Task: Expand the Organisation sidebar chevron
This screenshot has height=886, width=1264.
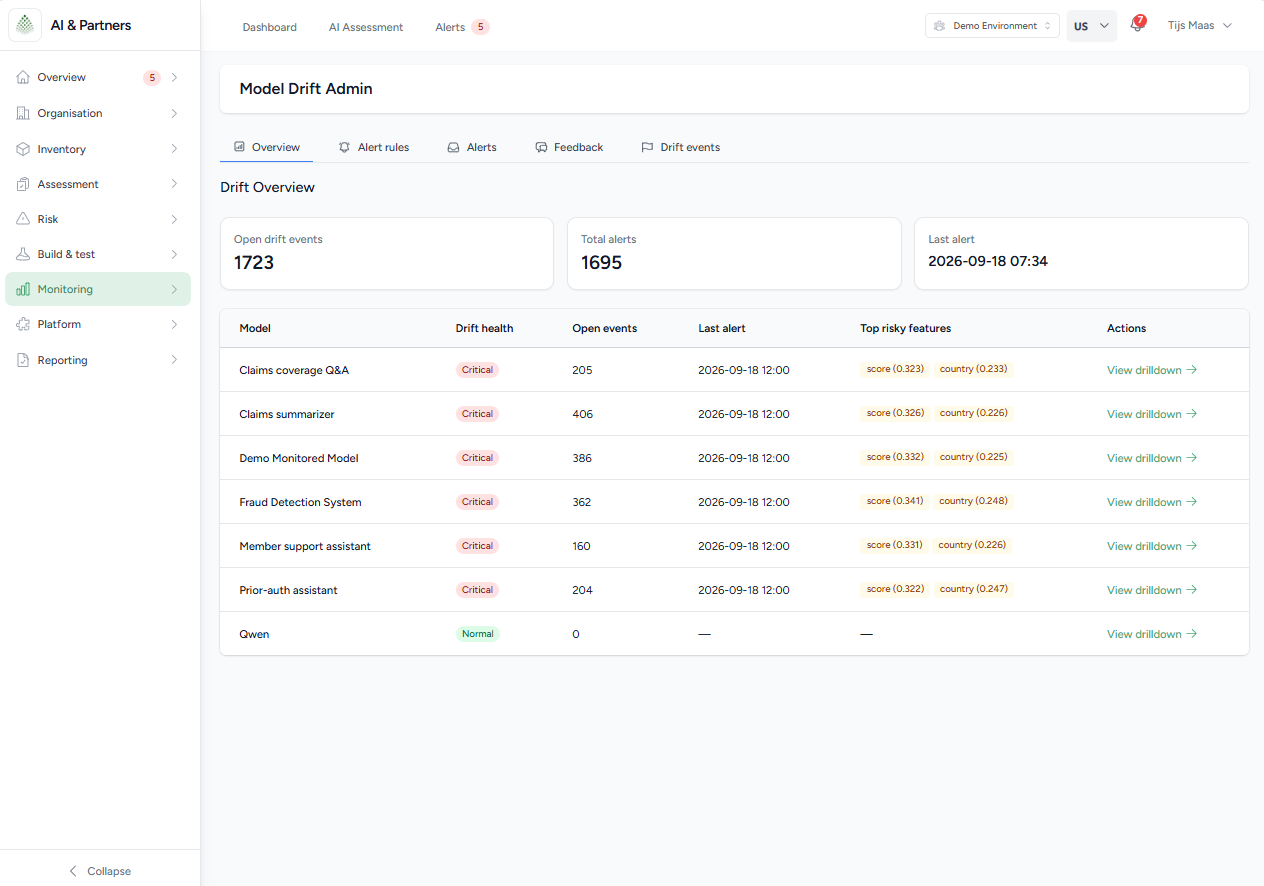Action: coord(174,113)
